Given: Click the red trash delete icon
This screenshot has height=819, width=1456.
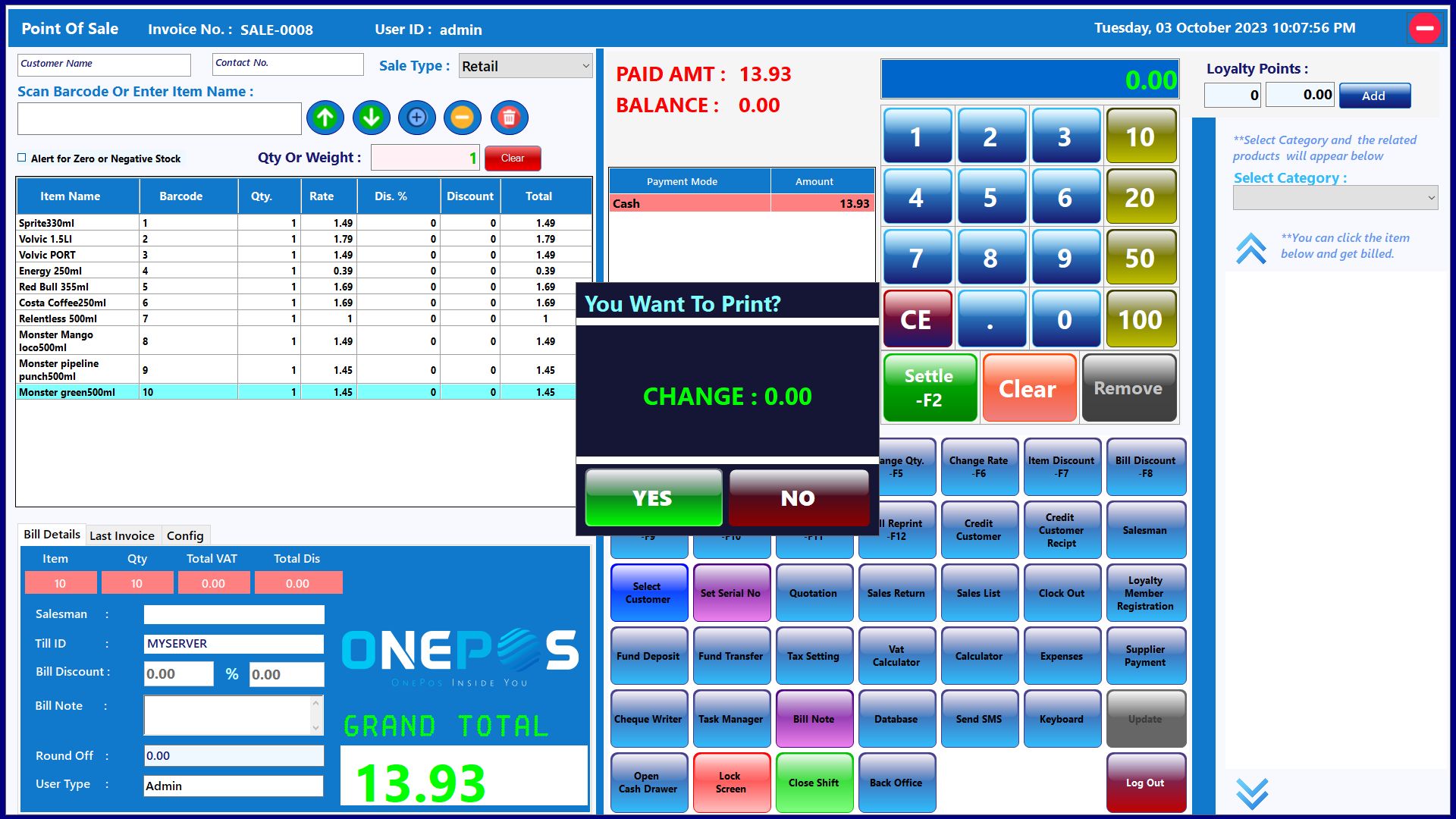Looking at the screenshot, I should pyautogui.click(x=509, y=118).
